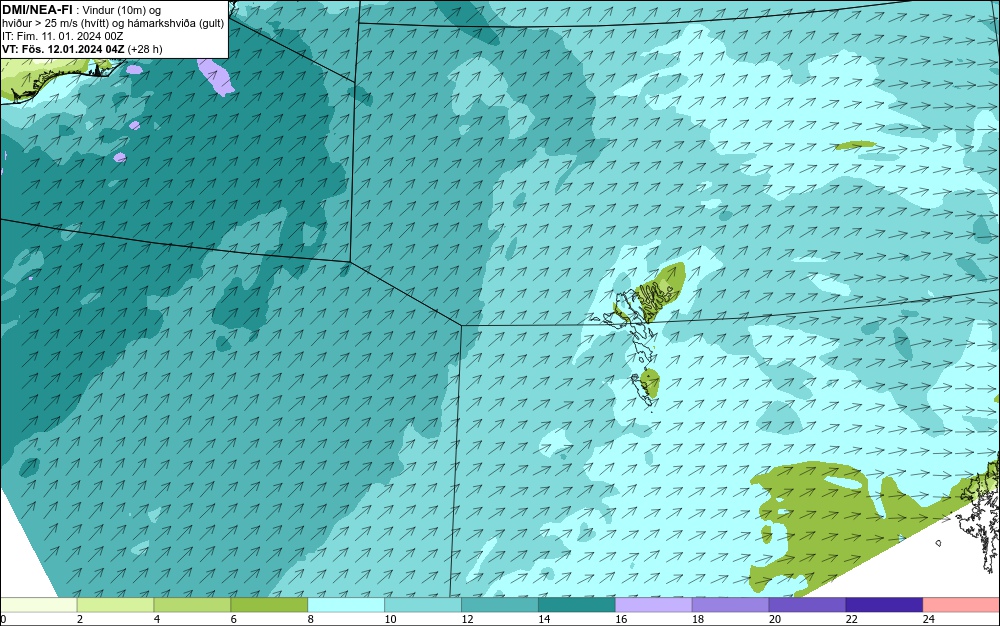Click the legend label 24
The image size is (1000, 626).
(x=929, y=619)
